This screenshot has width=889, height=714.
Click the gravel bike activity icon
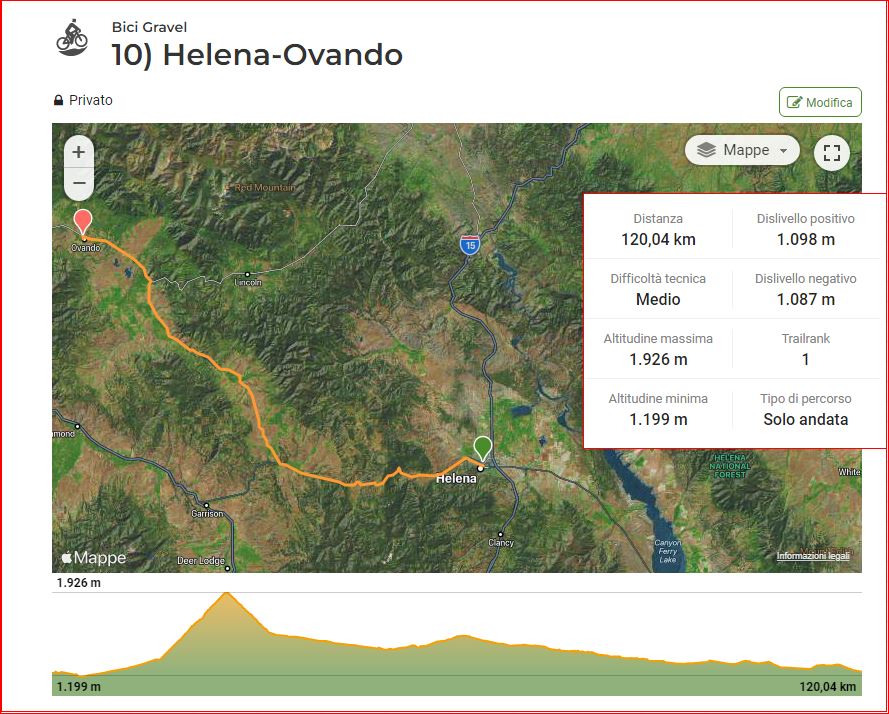(x=72, y=38)
